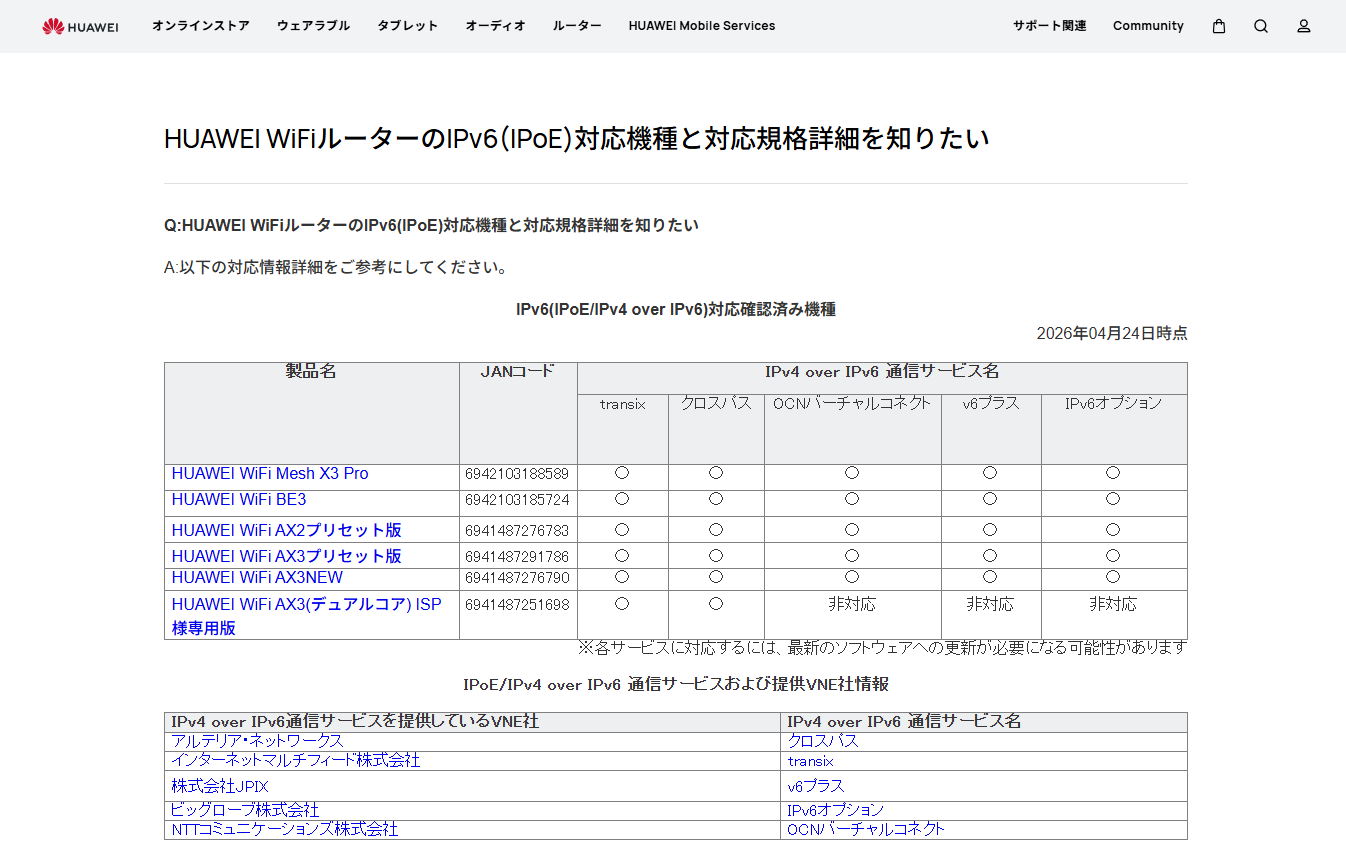Open the オンラインストア menu
The width and height of the screenshot is (1346, 852).
[201, 26]
